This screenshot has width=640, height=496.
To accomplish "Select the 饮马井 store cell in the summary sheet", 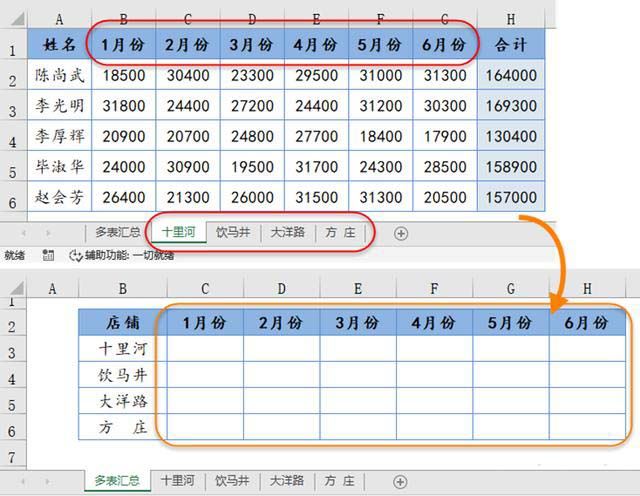I will tap(122, 374).
